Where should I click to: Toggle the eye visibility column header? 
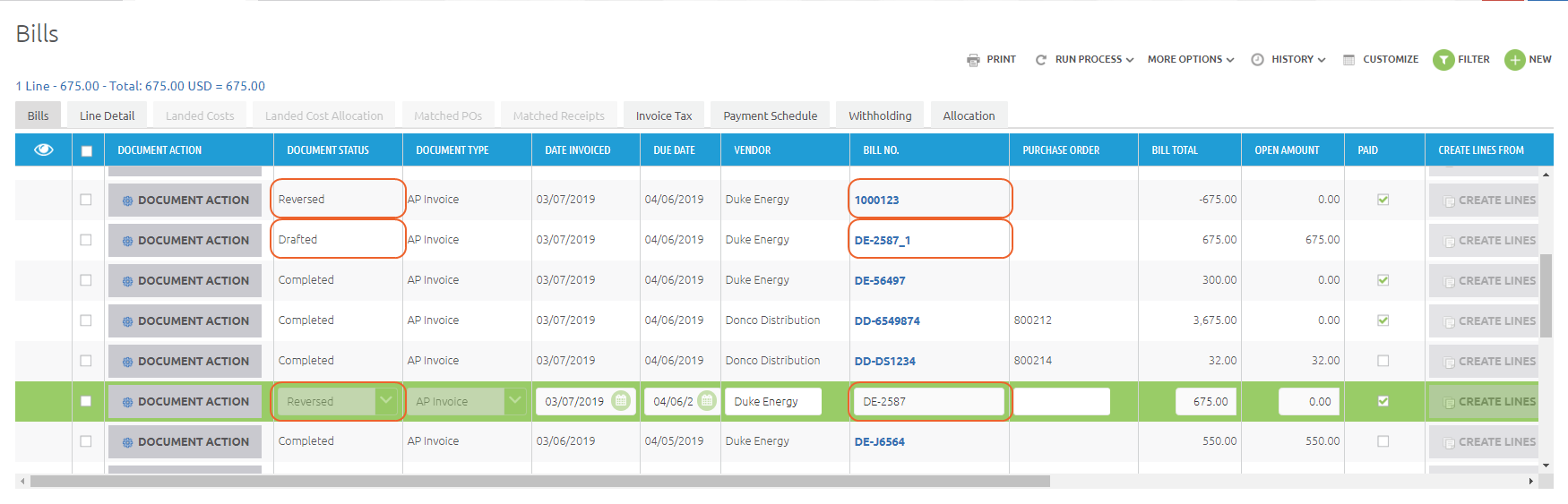tap(43, 149)
